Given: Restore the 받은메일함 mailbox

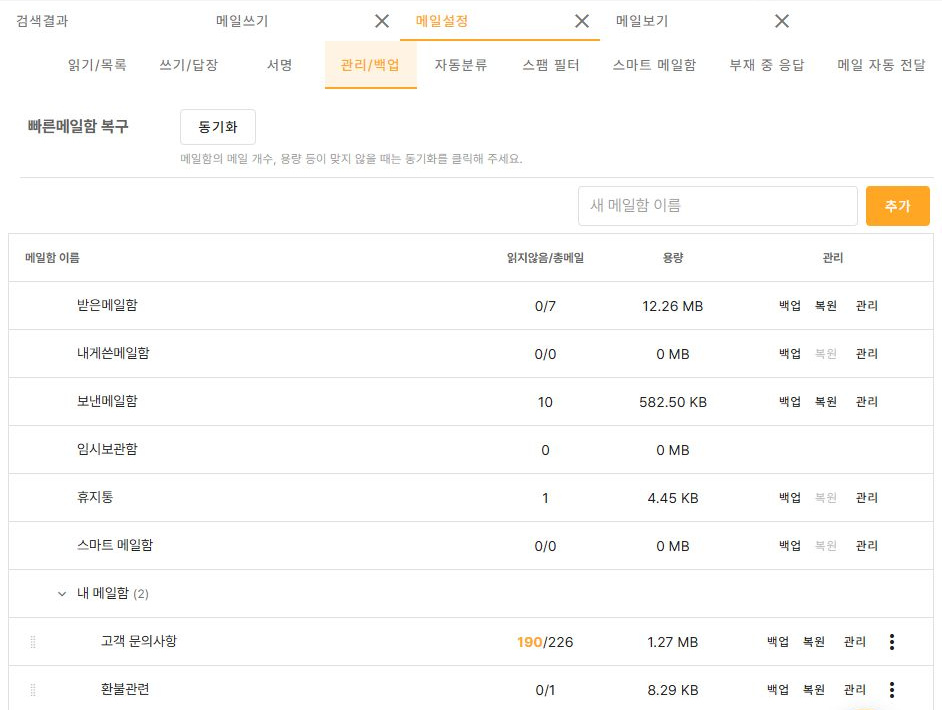Looking at the screenshot, I should 825,306.
